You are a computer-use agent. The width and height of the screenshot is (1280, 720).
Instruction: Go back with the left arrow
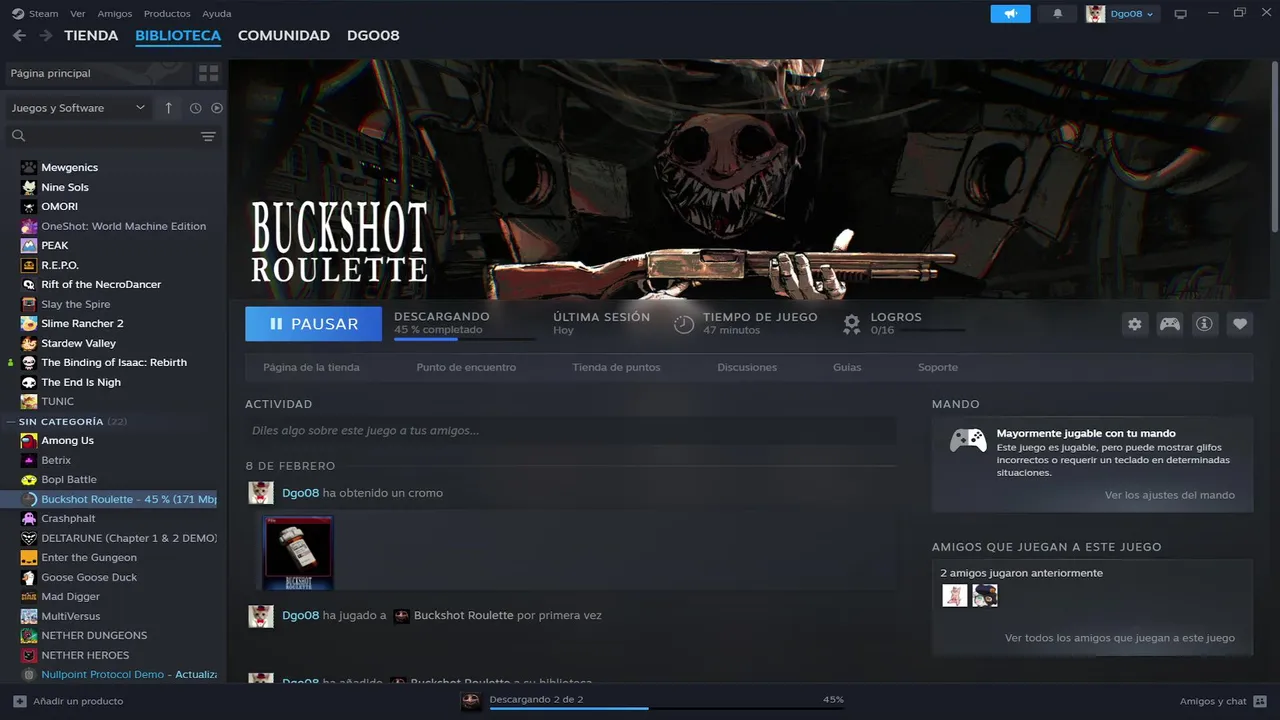[19, 35]
